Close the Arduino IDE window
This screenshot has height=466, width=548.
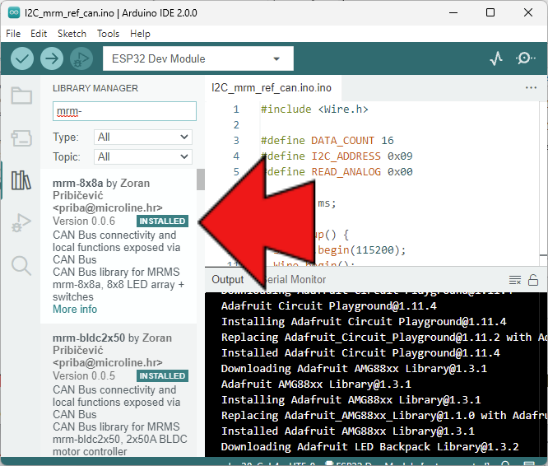(528, 13)
